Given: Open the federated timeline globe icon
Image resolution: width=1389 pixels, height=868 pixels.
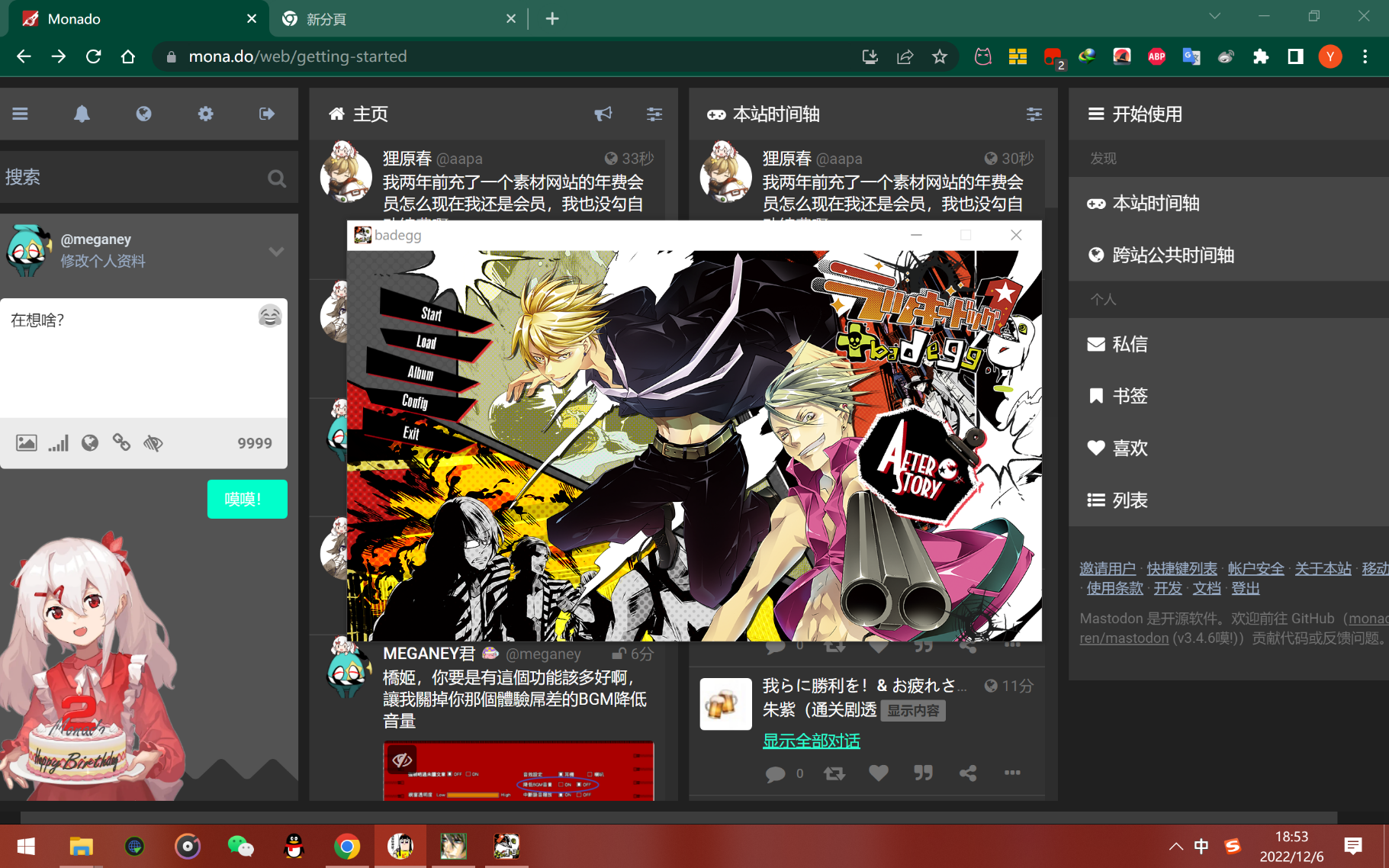Looking at the screenshot, I should [143, 114].
